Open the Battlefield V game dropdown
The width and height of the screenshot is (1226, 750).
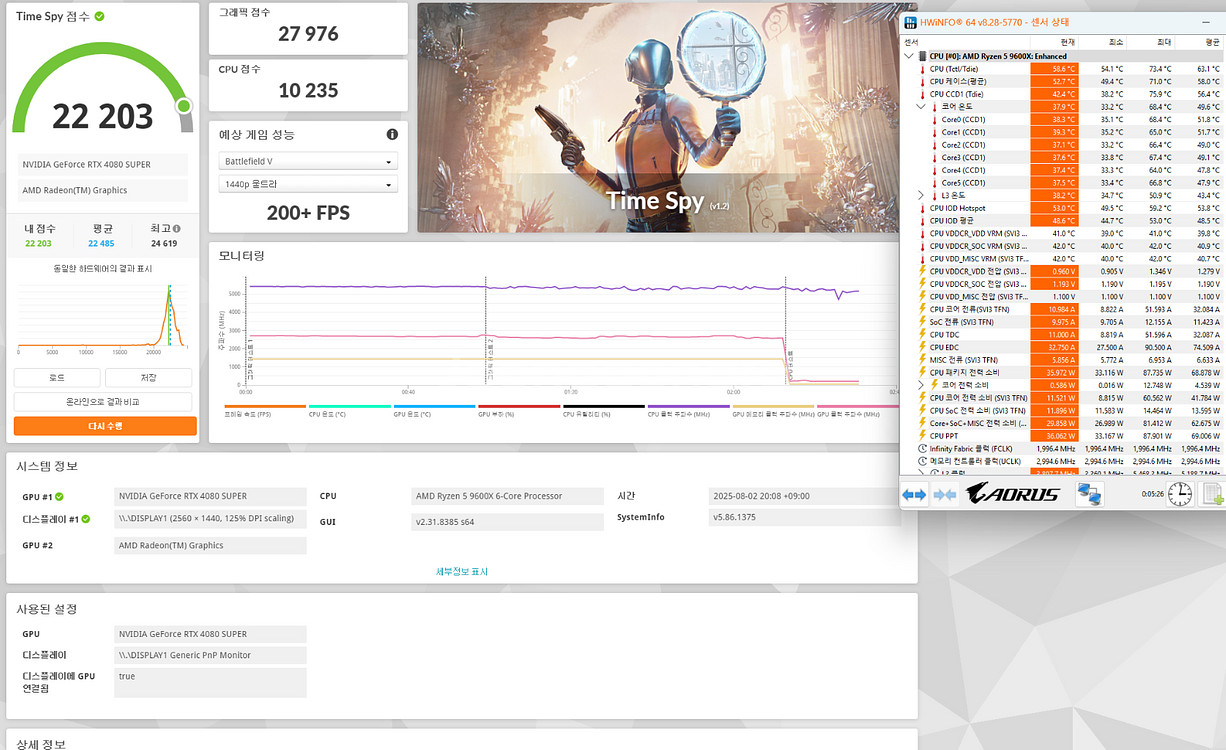point(308,161)
